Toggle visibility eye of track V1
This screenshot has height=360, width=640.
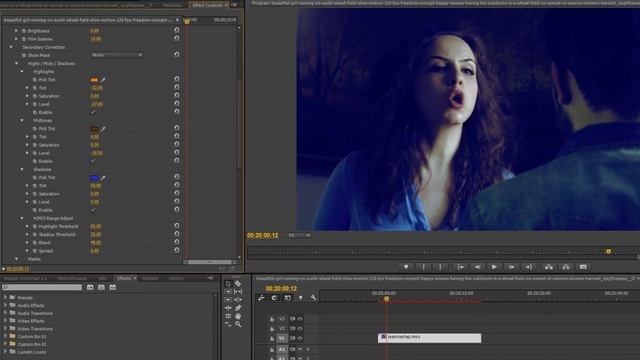(300, 338)
